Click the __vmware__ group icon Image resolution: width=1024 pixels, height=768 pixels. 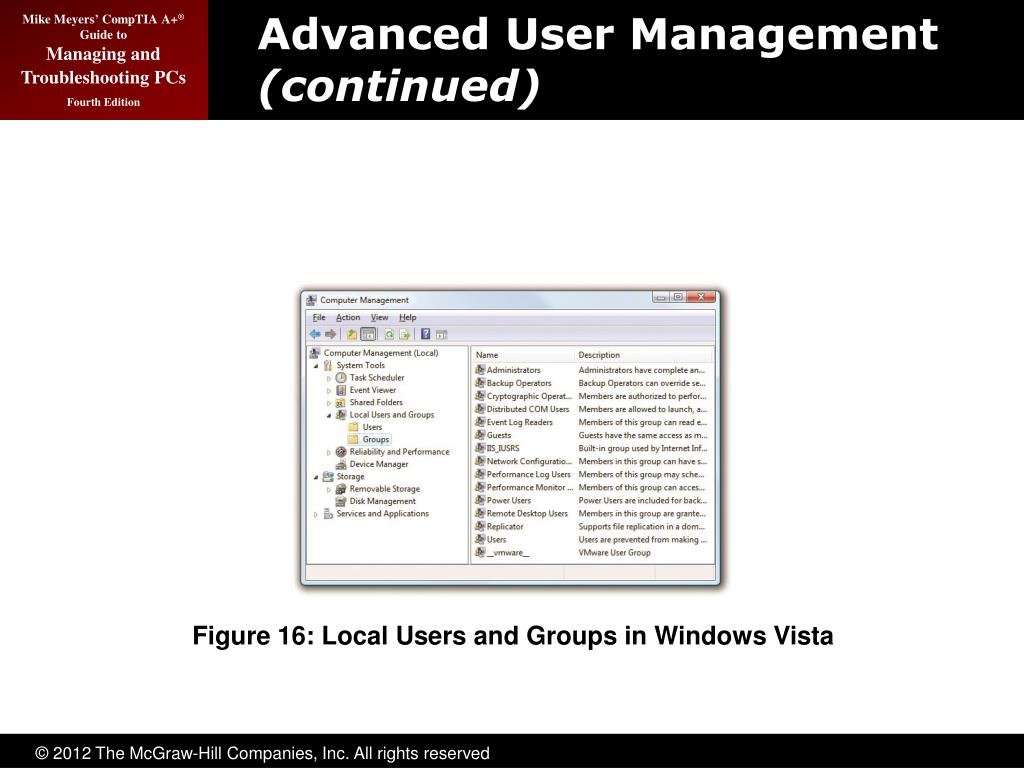point(480,552)
